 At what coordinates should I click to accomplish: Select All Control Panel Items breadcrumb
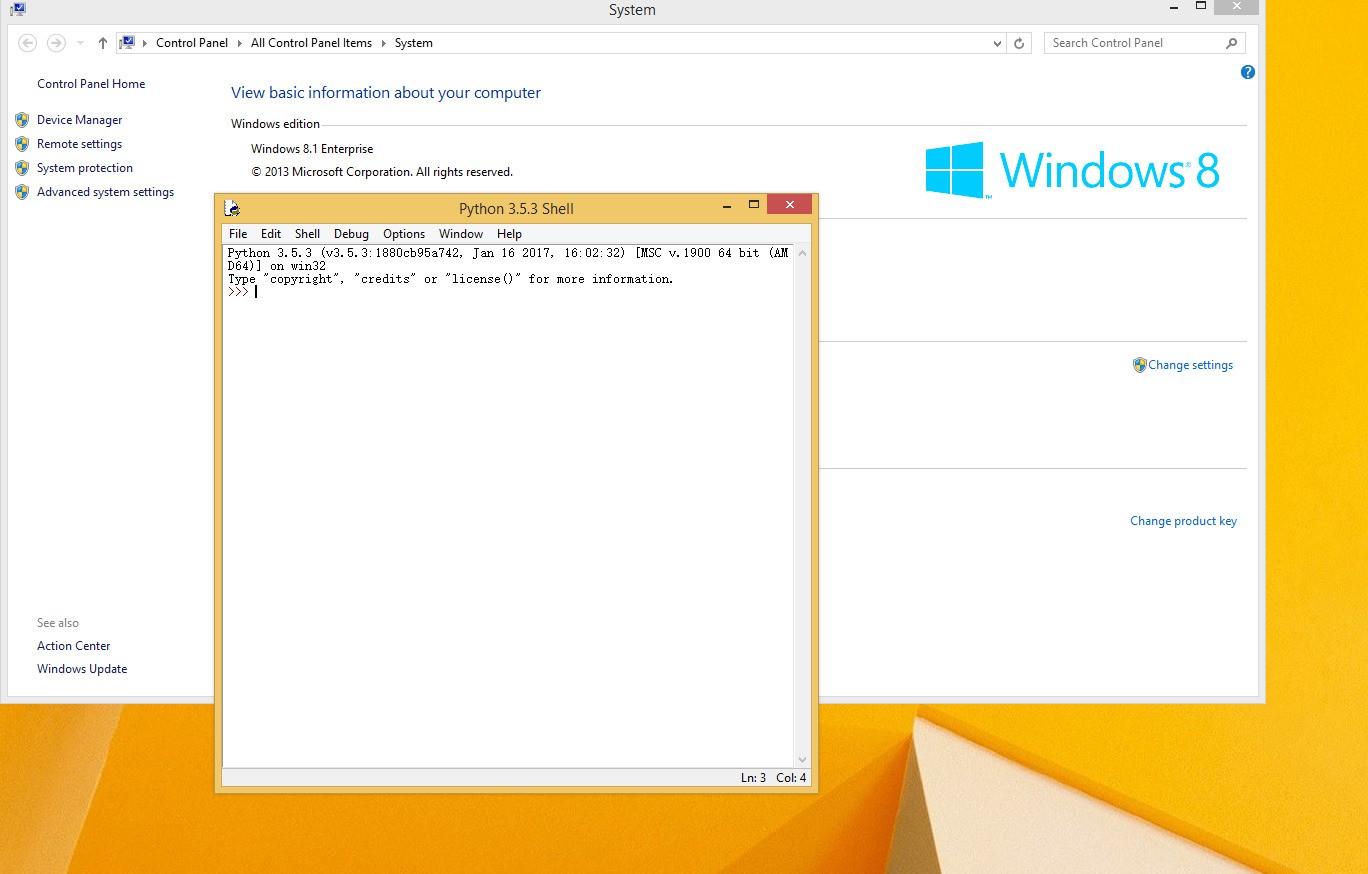pos(311,43)
